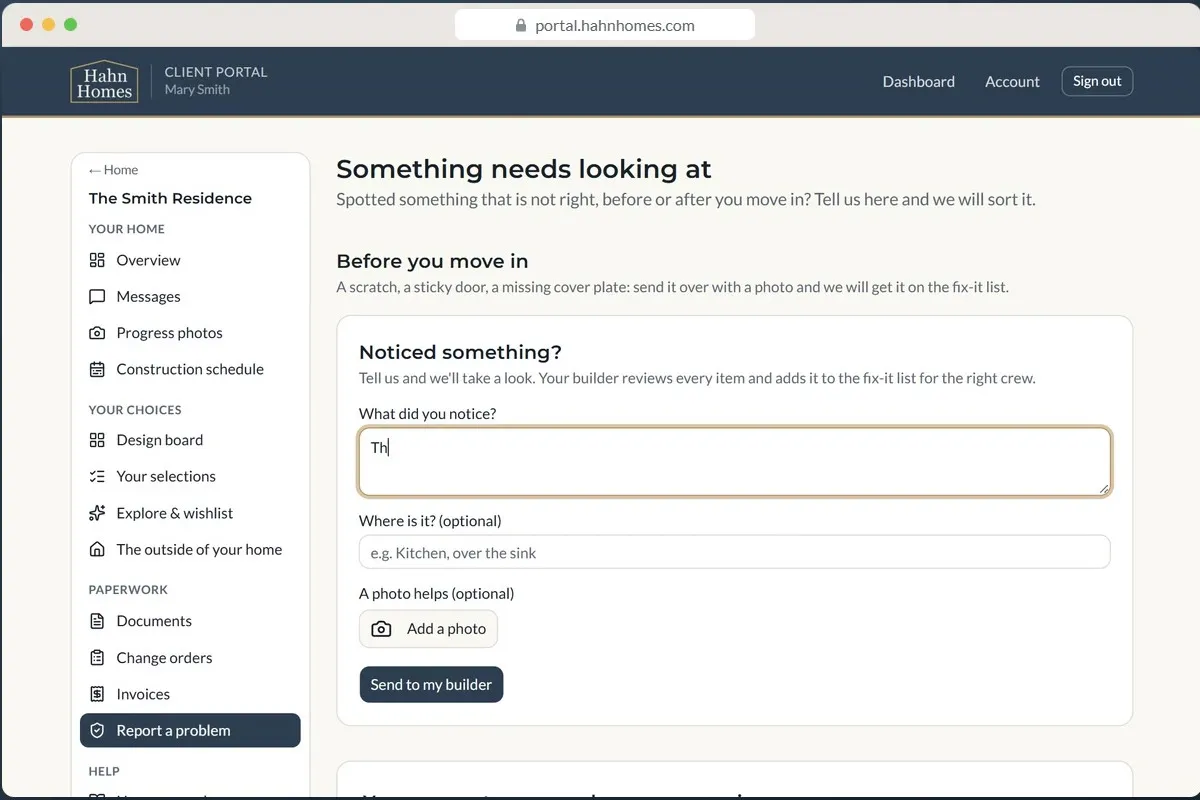Screen dimensions: 1200x800
Task: Click the shield icon on Report a problem
Action: click(97, 731)
